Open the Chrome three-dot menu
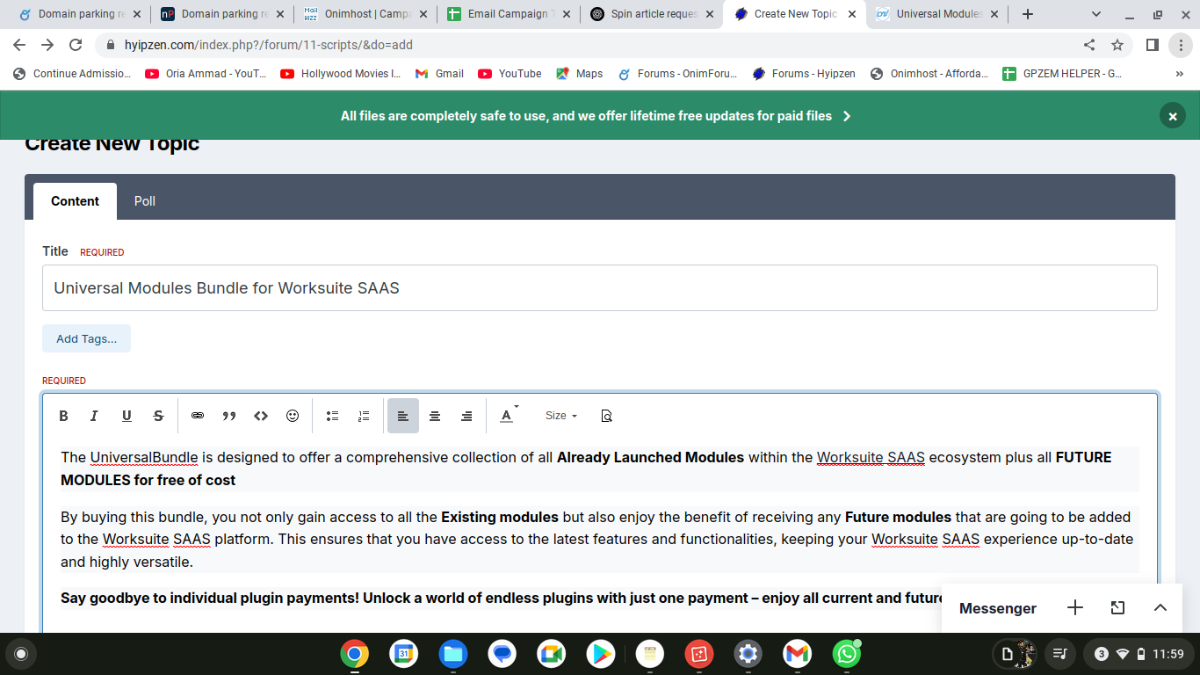Screen dimensions: 1200x675 click(1181, 45)
